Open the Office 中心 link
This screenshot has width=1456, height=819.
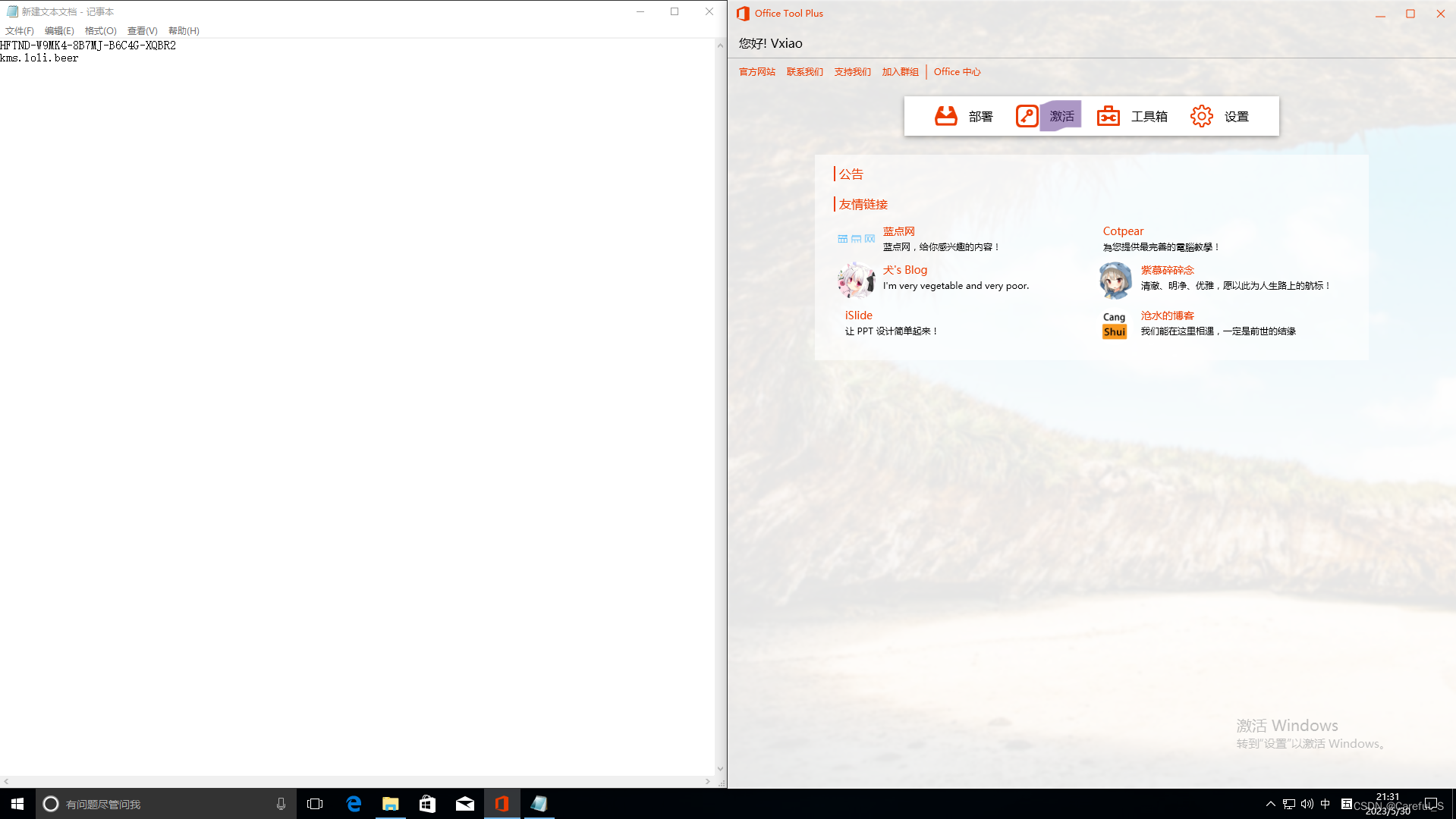pyautogui.click(x=958, y=72)
